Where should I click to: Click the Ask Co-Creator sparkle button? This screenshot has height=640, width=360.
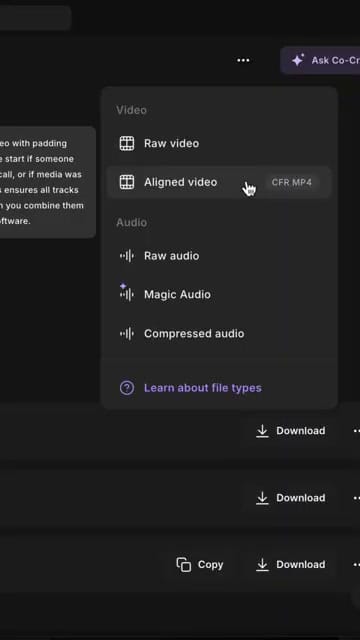coord(320,60)
